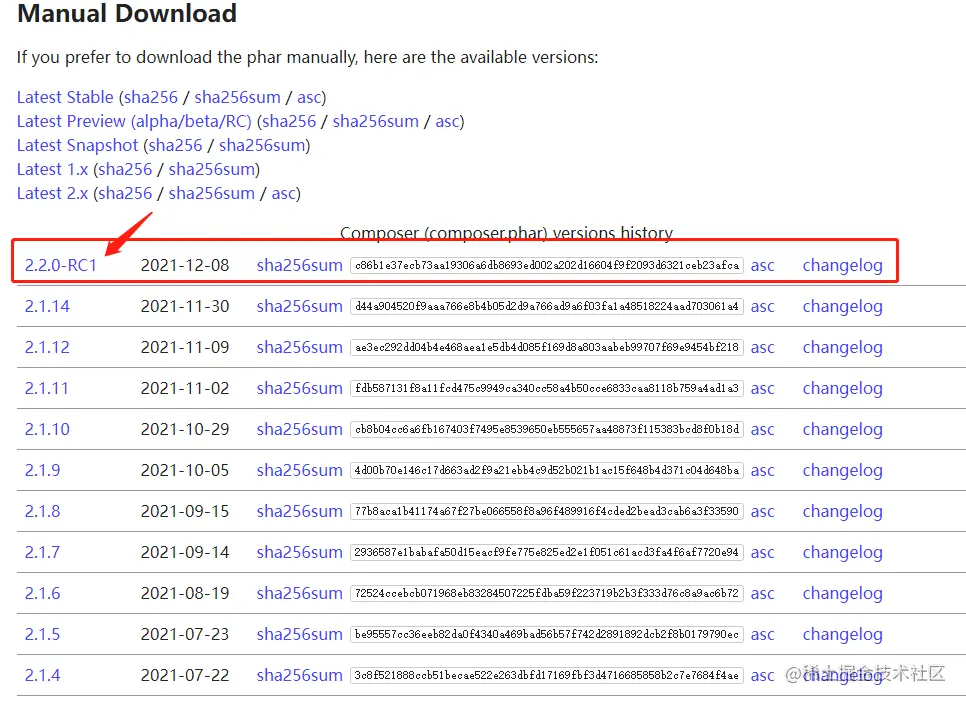This screenshot has height=704, width=966.
Task: Download Composer version 2.1.5
Action: 43,634
